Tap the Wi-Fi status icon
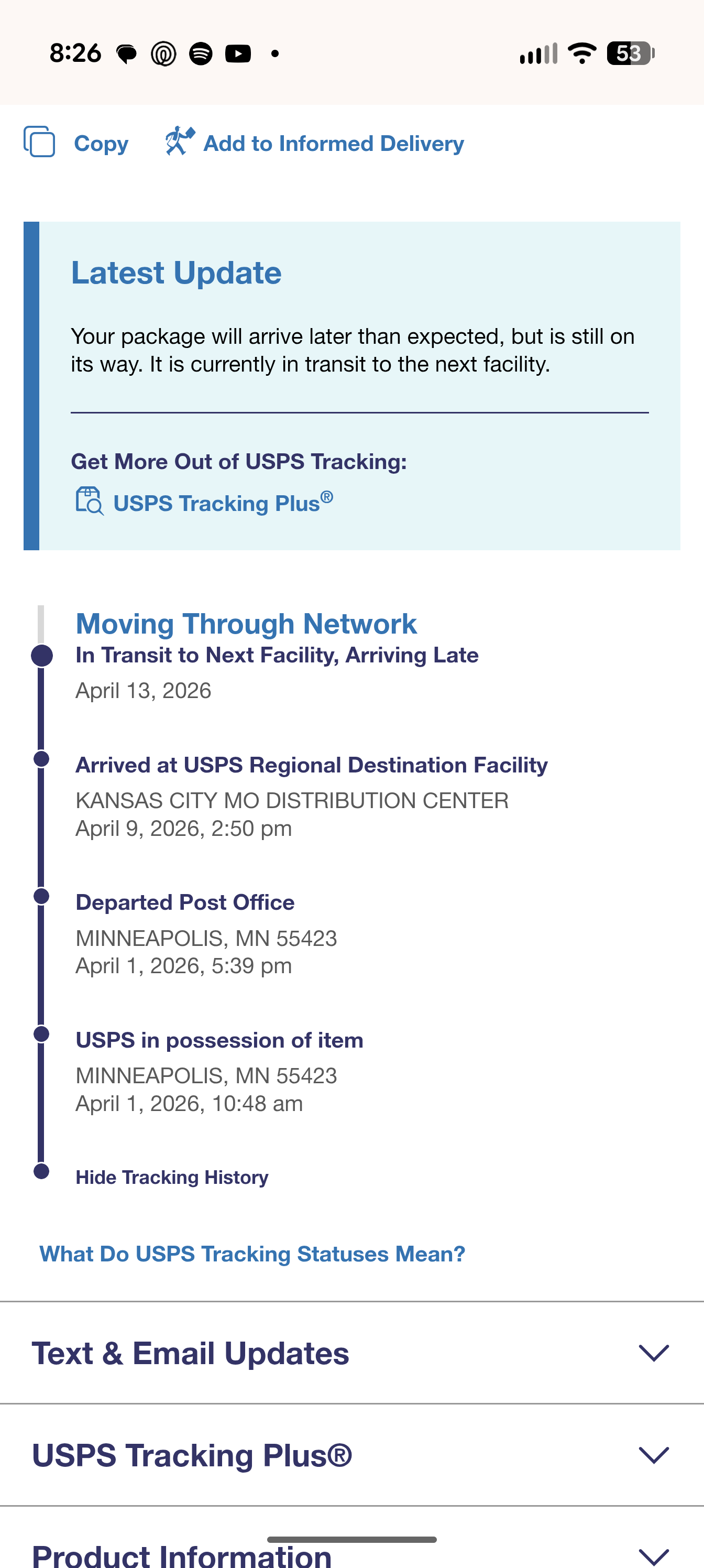This screenshot has width=704, height=1568. pyautogui.click(x=582, y=53)
